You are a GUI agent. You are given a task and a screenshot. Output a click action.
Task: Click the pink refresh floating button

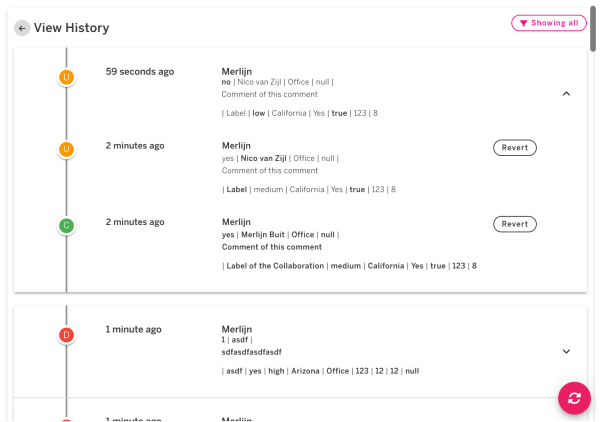(574, 398)
